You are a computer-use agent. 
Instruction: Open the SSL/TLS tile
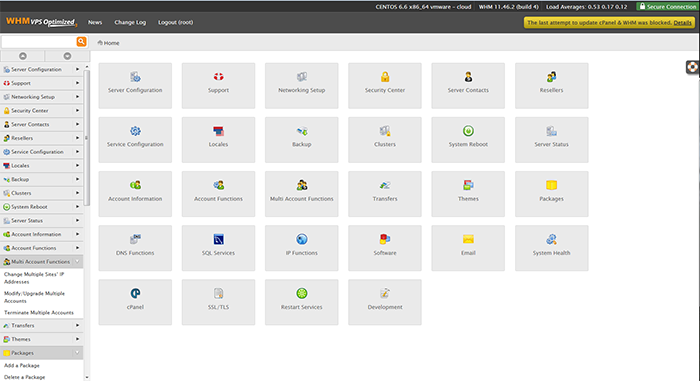coord(218,302)
